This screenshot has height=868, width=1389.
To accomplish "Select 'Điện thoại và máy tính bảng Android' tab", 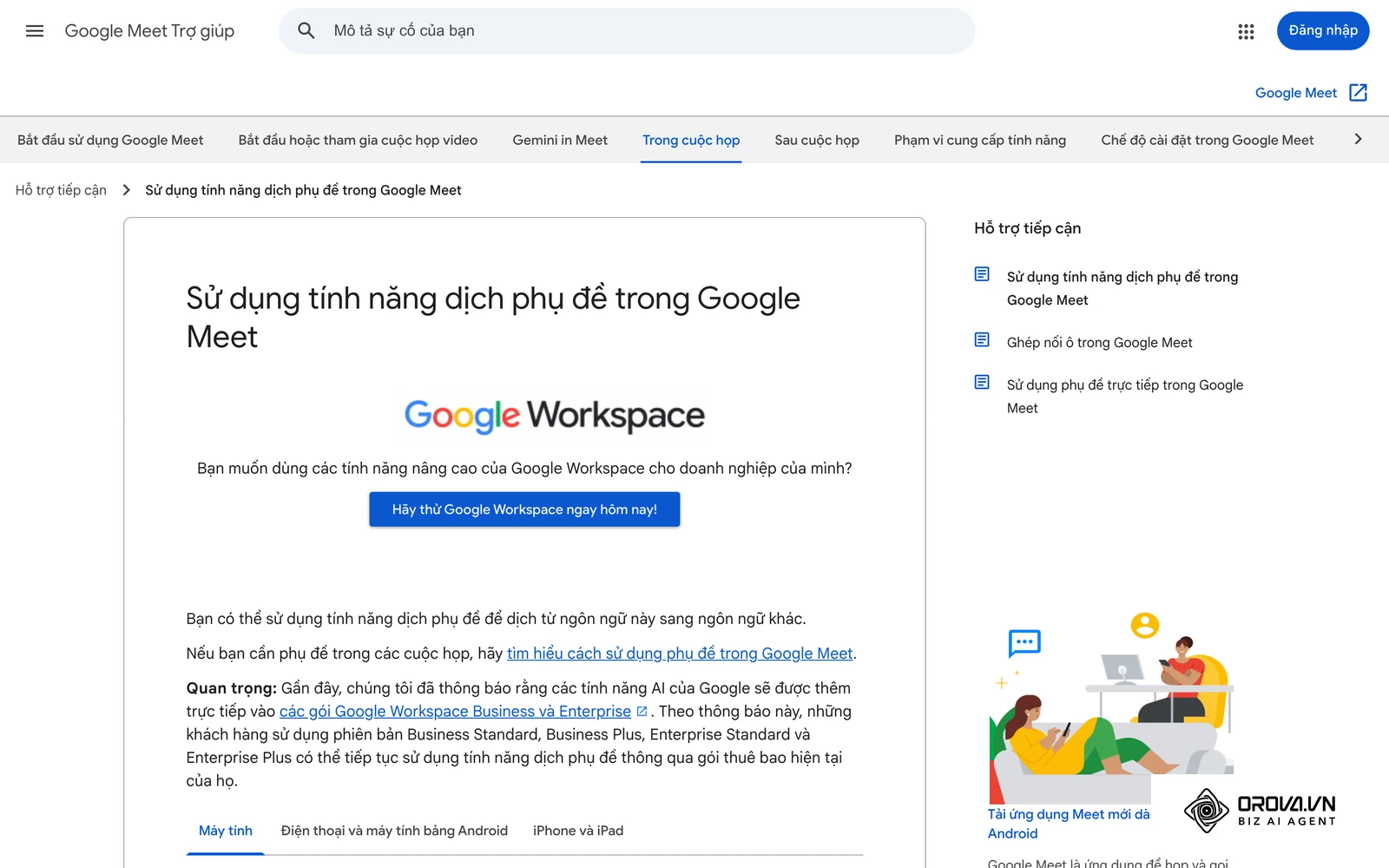I will pyautogui.click(x=394, y=831).
